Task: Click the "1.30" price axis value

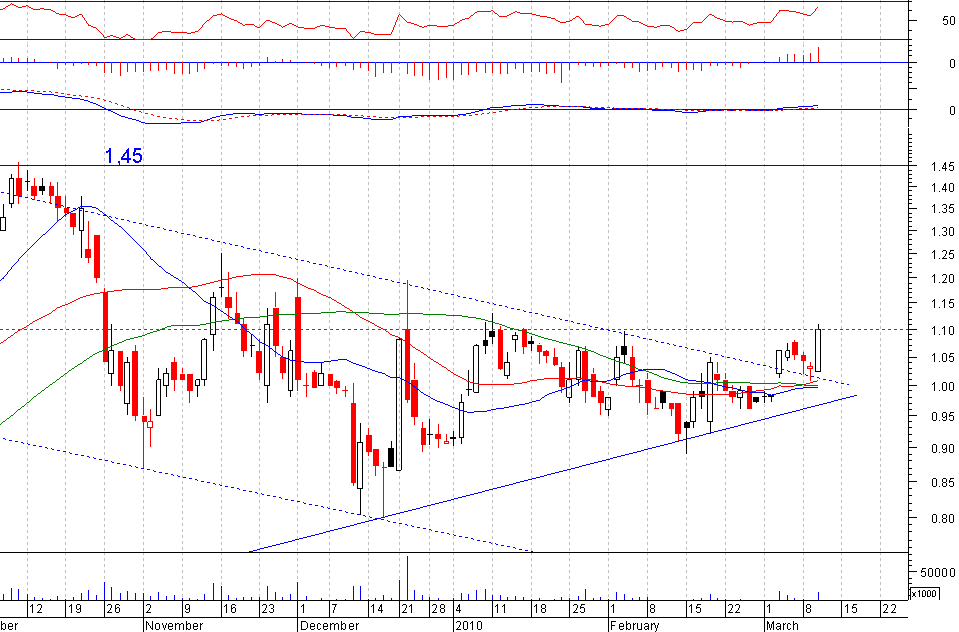Action: [942, 231]
